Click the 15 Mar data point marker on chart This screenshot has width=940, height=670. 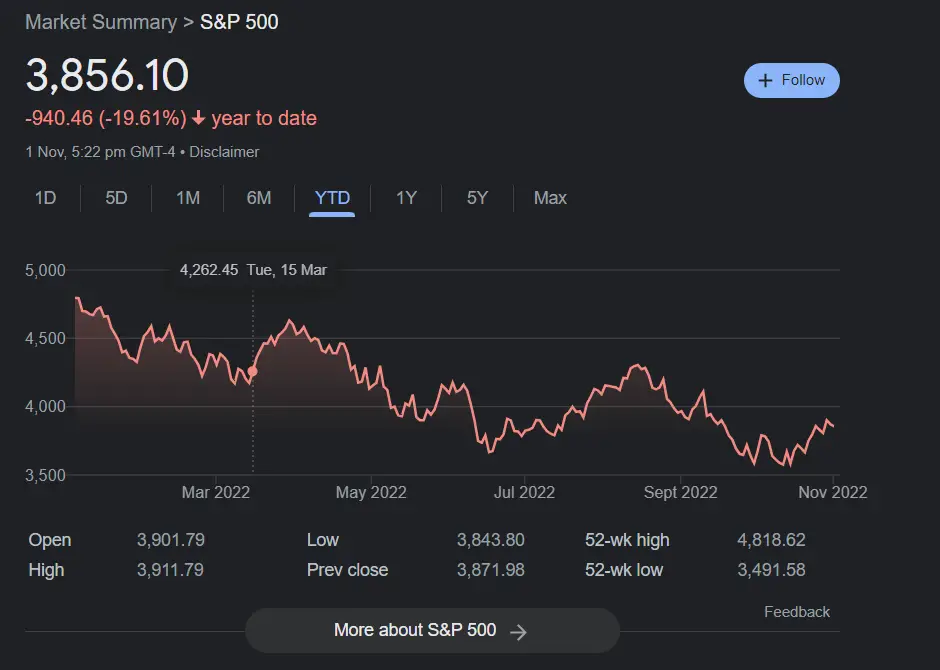pyautogui.click(x=252, y=372)
